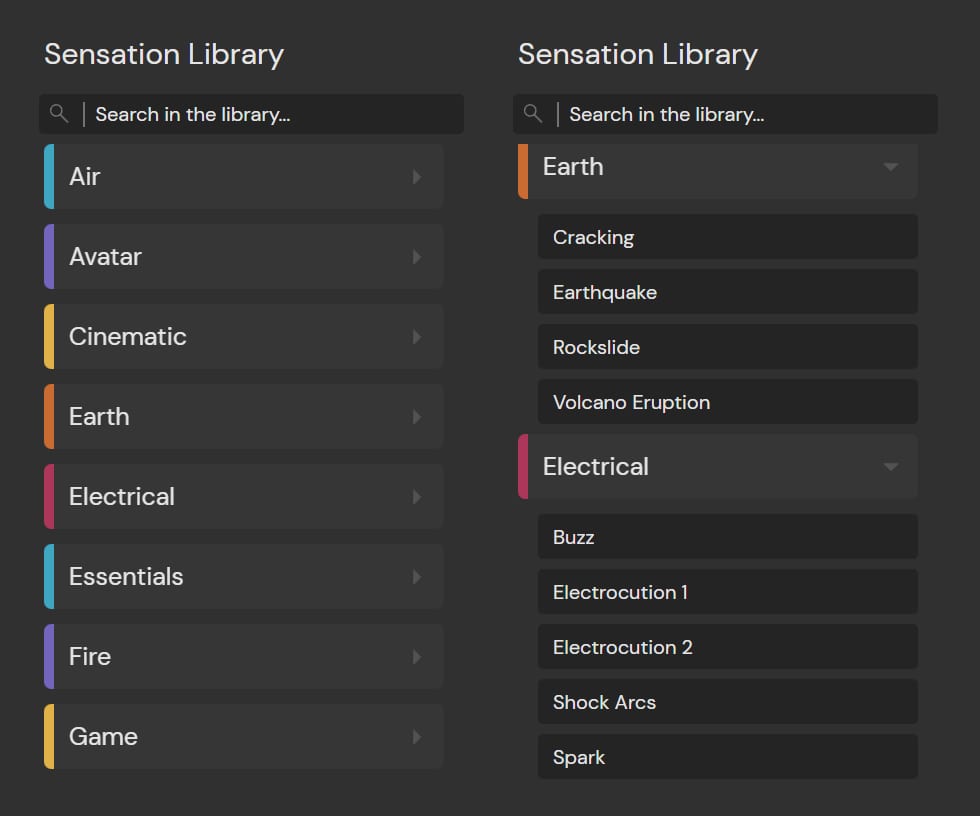The width and height of the screenshot is (980, 816).
Task: Select the Earthquake sensation
Action: [x=728, y=292]
